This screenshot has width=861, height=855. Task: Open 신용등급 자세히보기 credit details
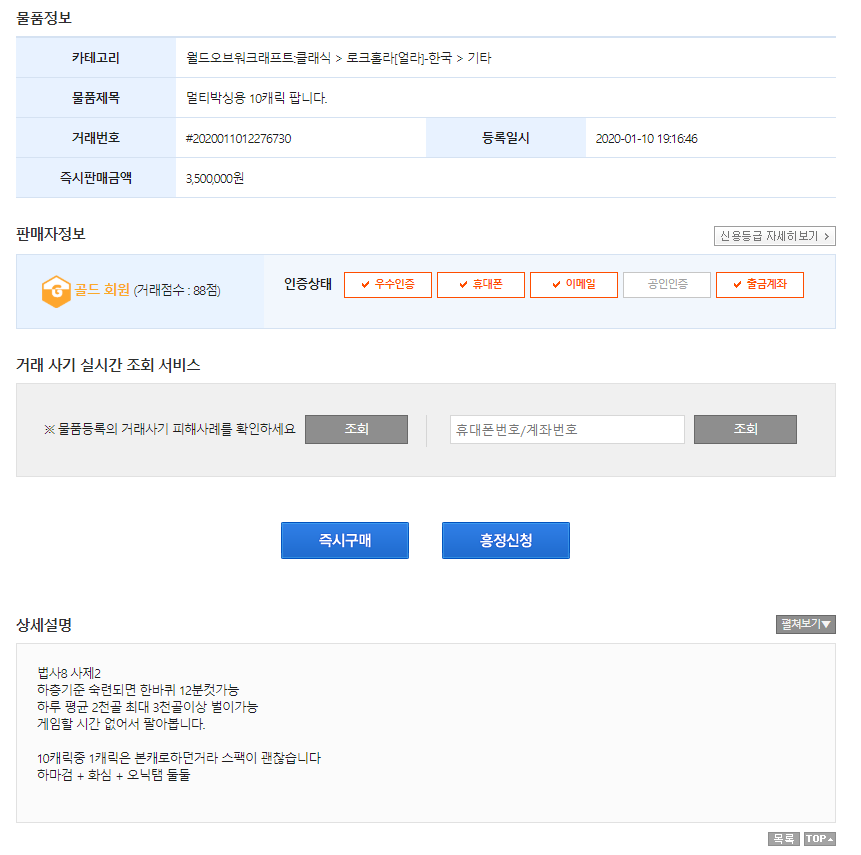pos(774,236)
